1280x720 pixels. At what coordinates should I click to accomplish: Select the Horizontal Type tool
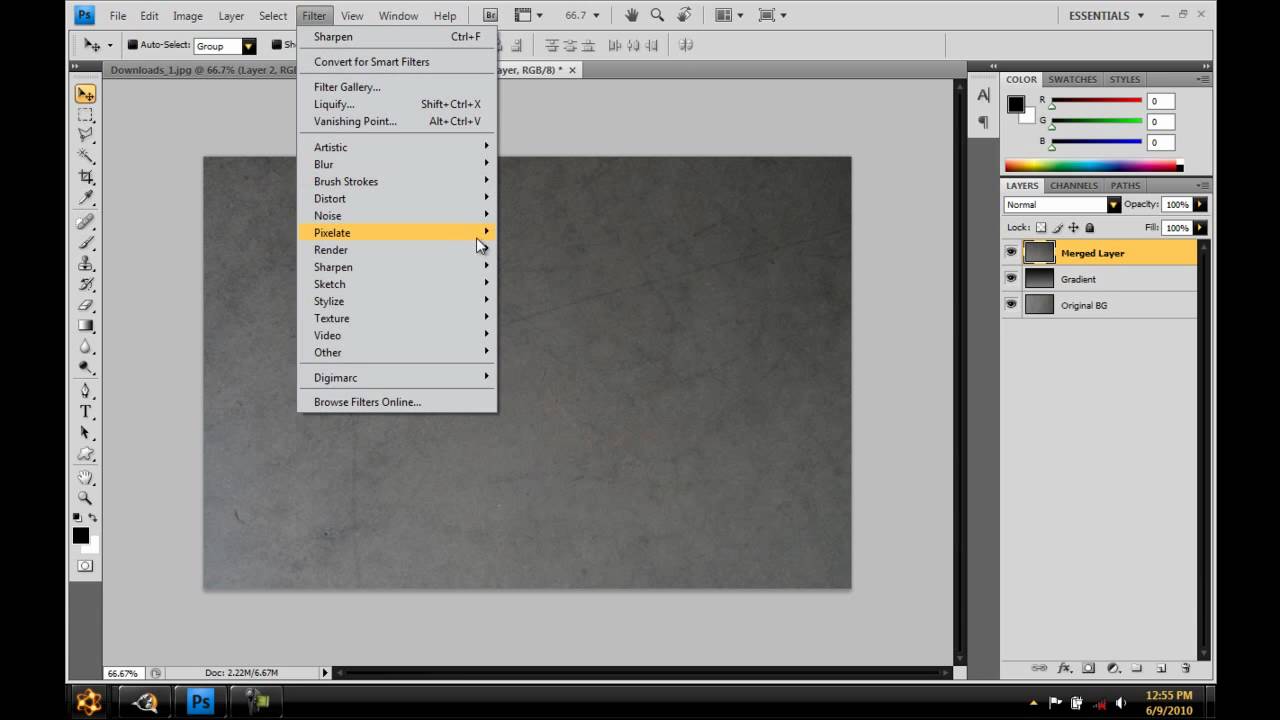click(x=85, y=412)
